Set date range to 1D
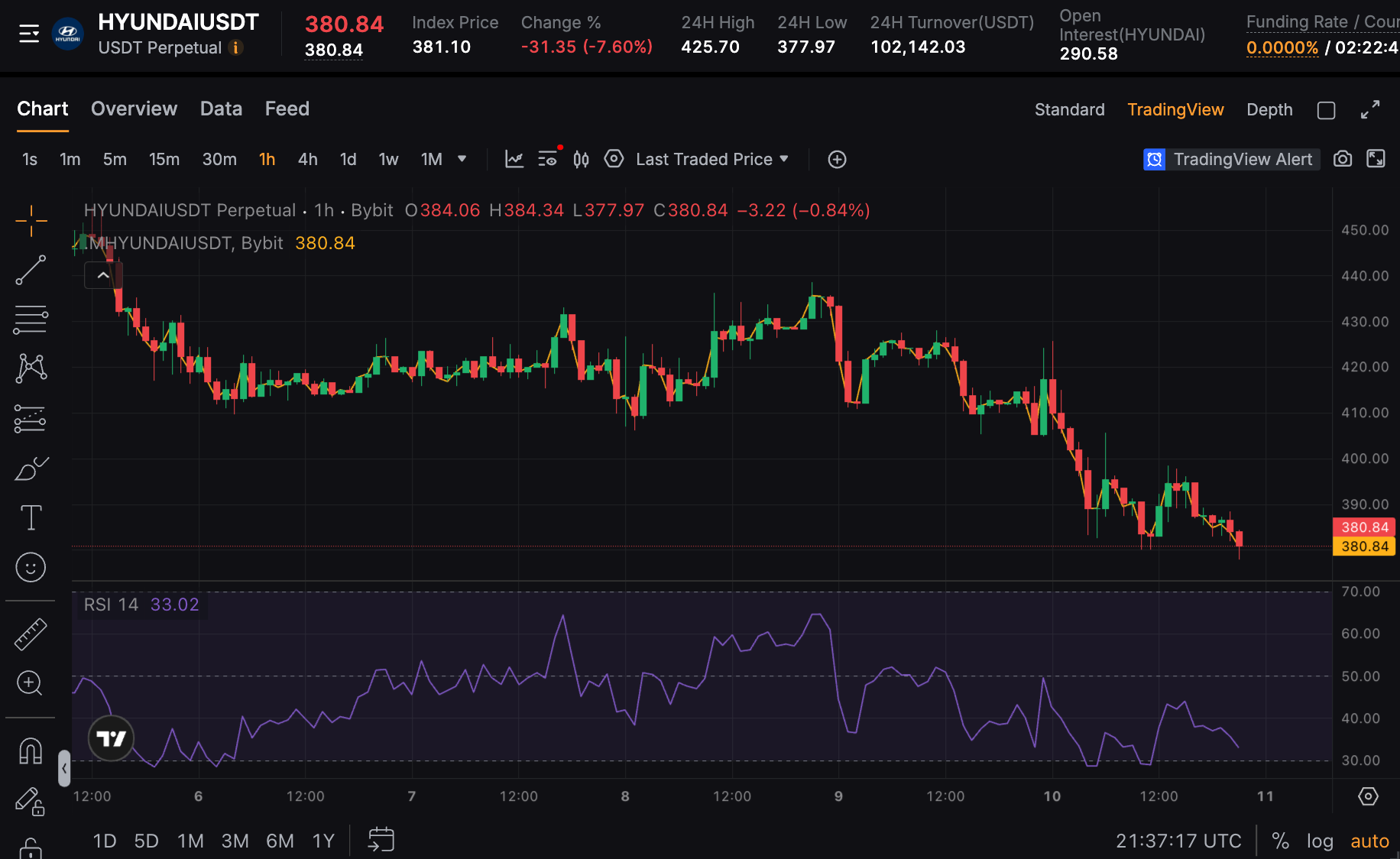This screenshot has height=859, width=1400. (x=105, y=841)
